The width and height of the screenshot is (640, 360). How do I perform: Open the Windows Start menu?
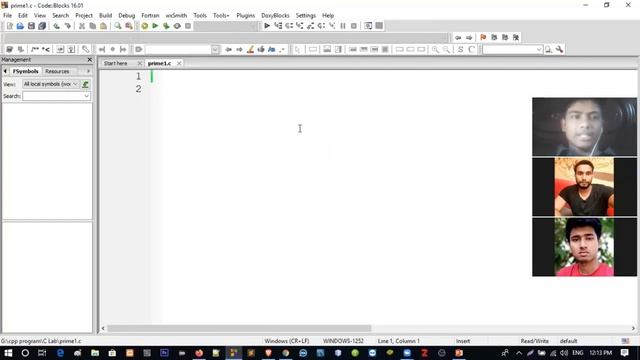coord(8,353)
